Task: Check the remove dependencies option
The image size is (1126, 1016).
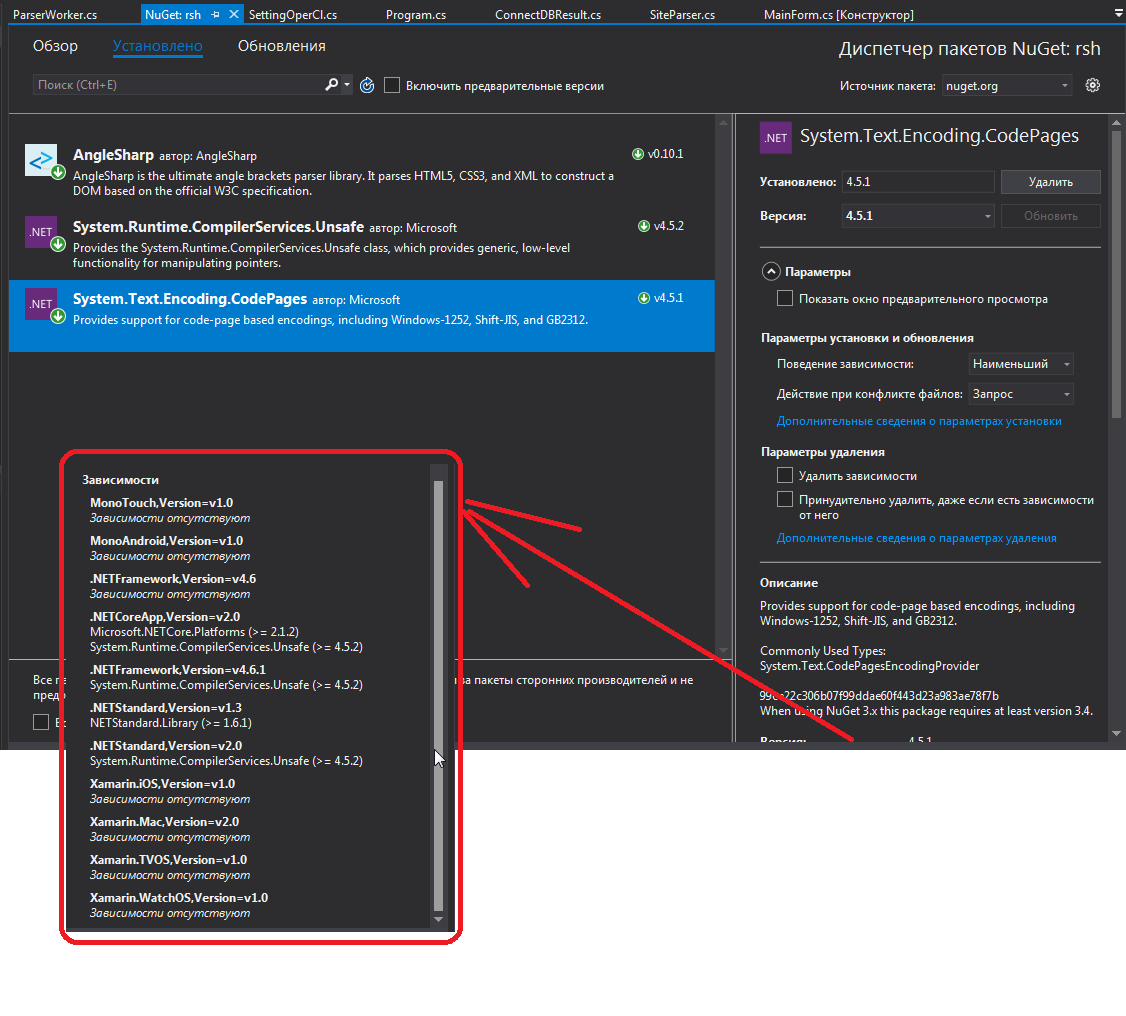Action: pyautogui.click(x=785, y=475)
